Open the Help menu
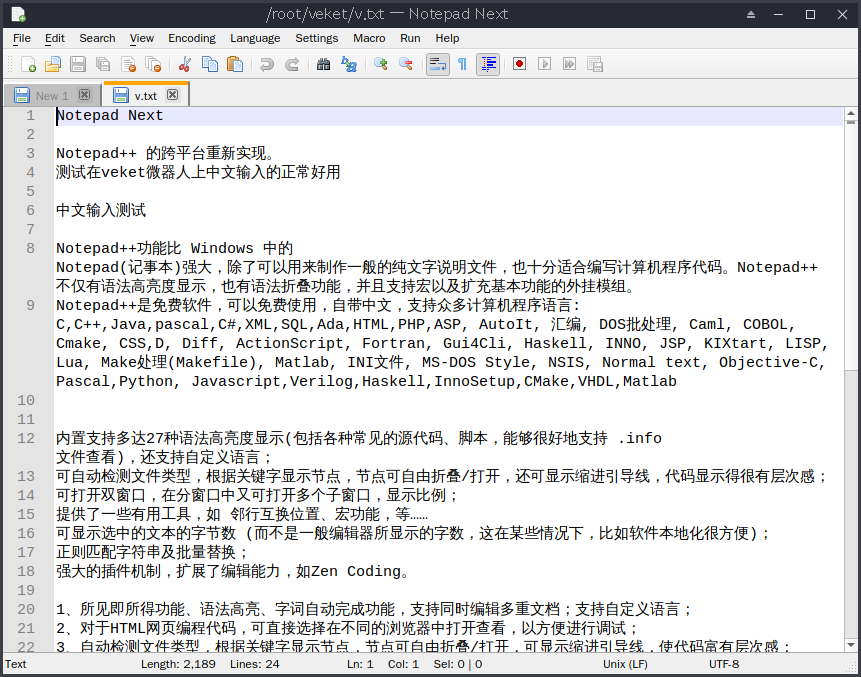This screenshot has width=861, height=677. pos(447,38)
